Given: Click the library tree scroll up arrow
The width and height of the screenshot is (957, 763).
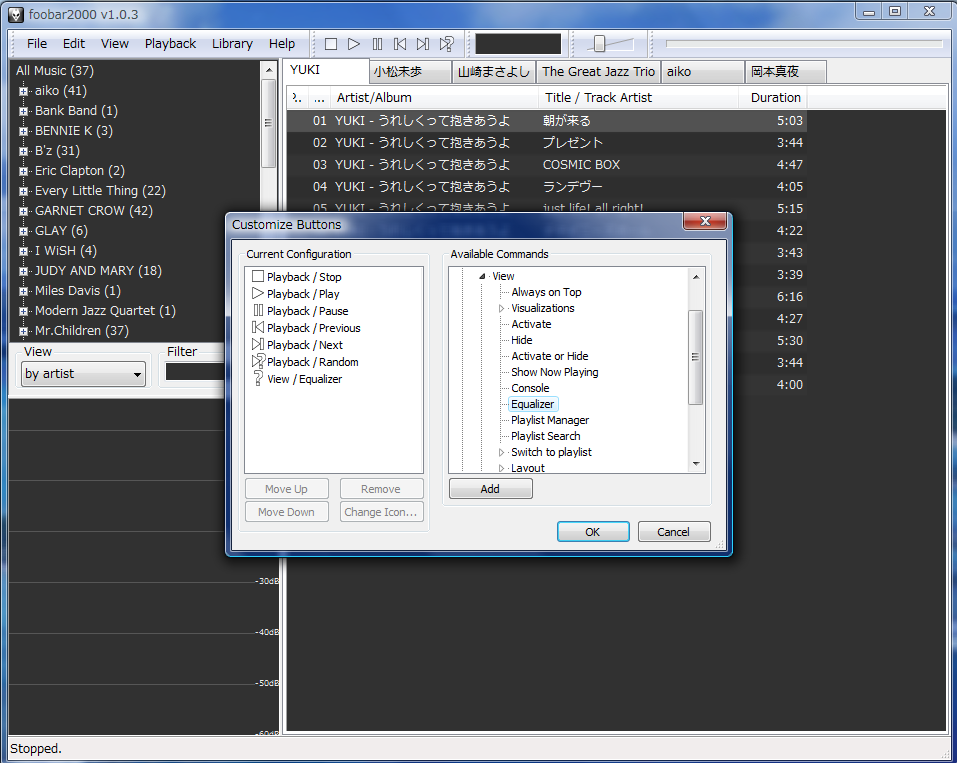Looking at the screenshot, I should point(269,71).
